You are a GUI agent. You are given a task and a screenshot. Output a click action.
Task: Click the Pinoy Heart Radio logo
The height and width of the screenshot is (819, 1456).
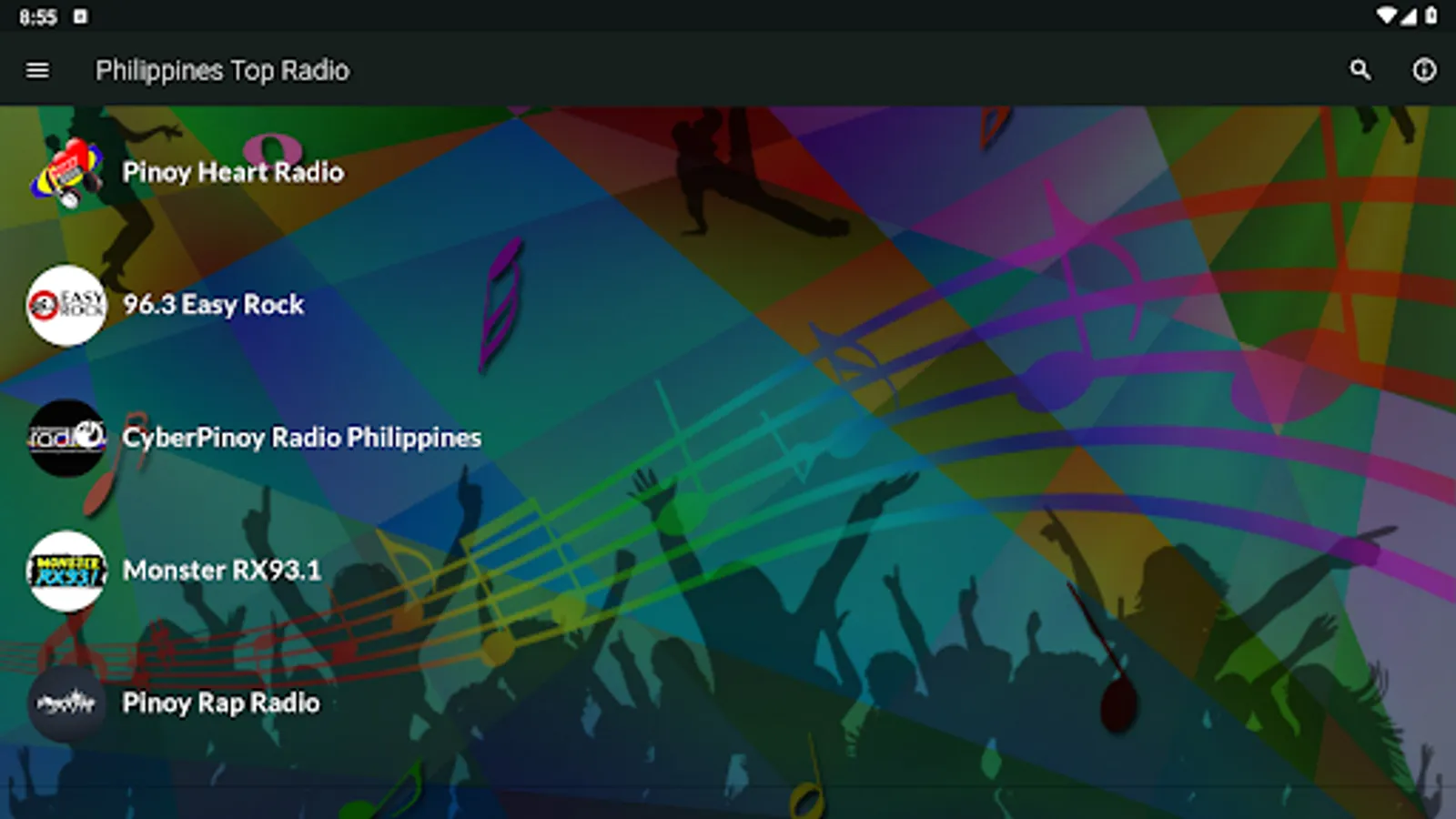pyautogui.click(x=66, y=173)
